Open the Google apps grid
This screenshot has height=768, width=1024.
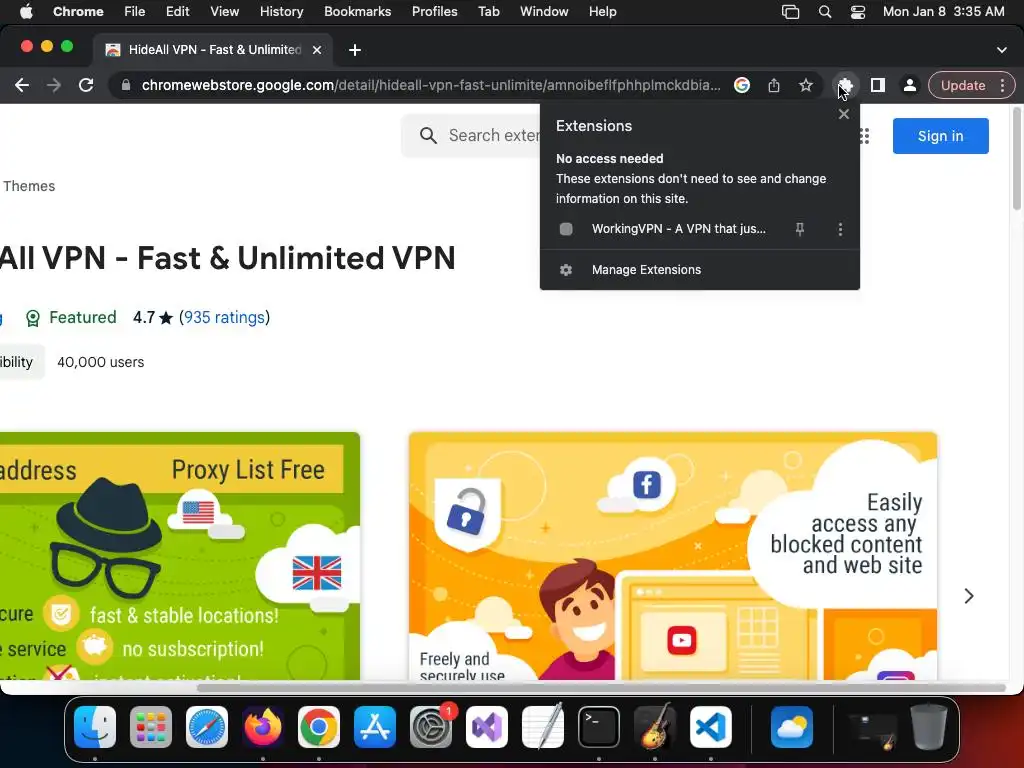pyautogui.click(x=865, y=136)
